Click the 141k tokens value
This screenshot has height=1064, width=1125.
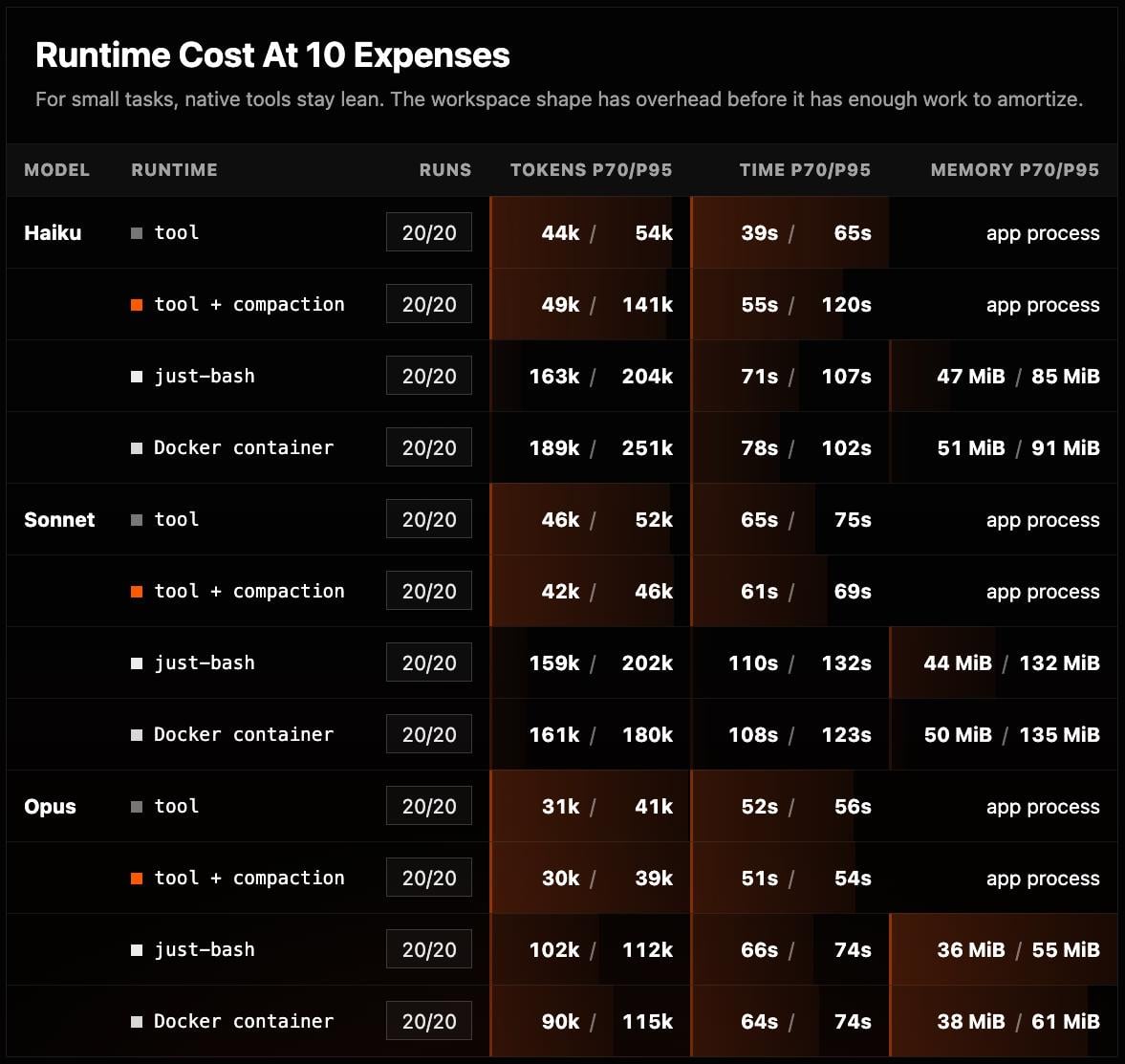tap(647, 304)
